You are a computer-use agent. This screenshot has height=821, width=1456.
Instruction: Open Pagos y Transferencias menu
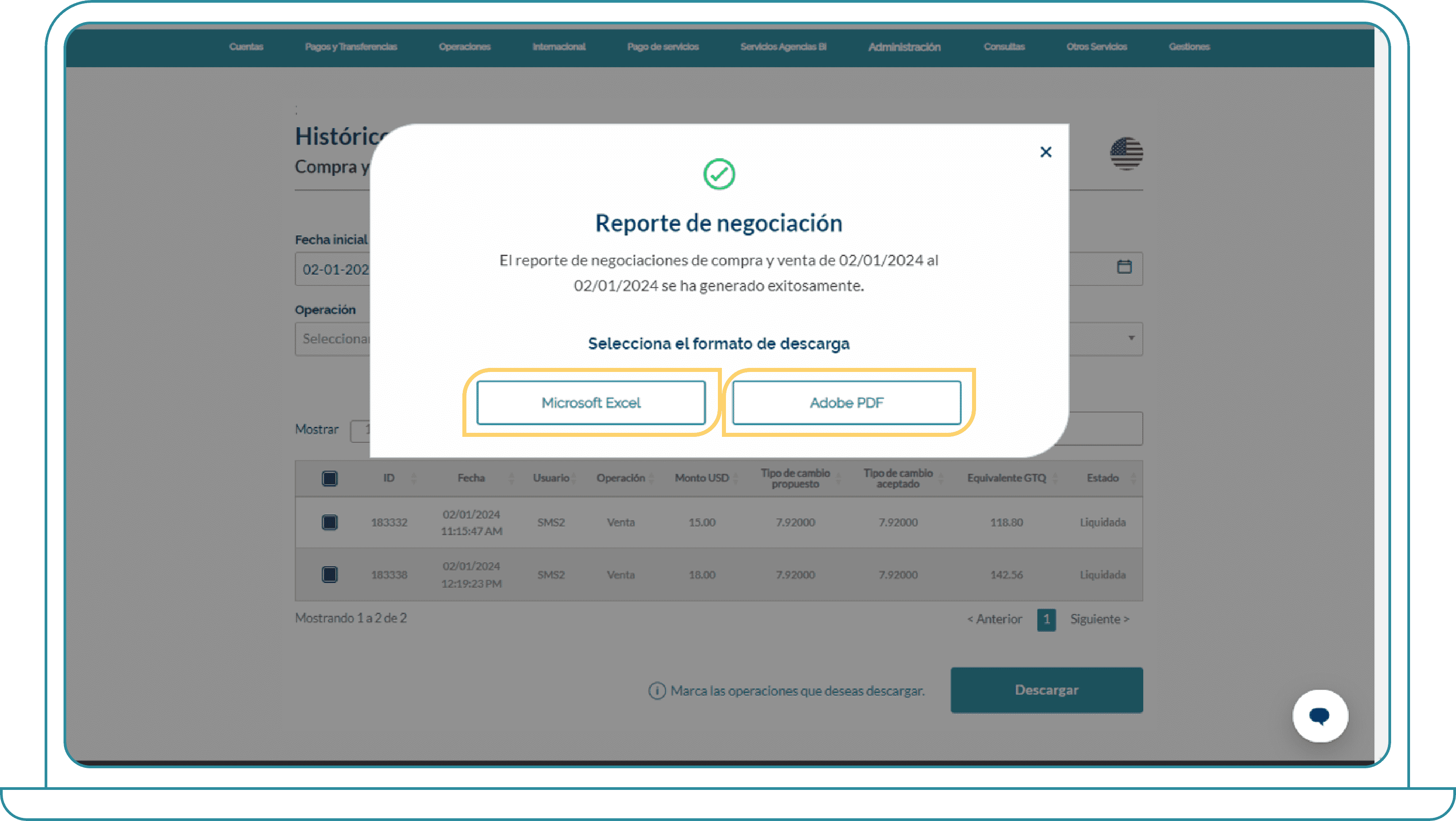pyautogui.click(x=351, y=46)
